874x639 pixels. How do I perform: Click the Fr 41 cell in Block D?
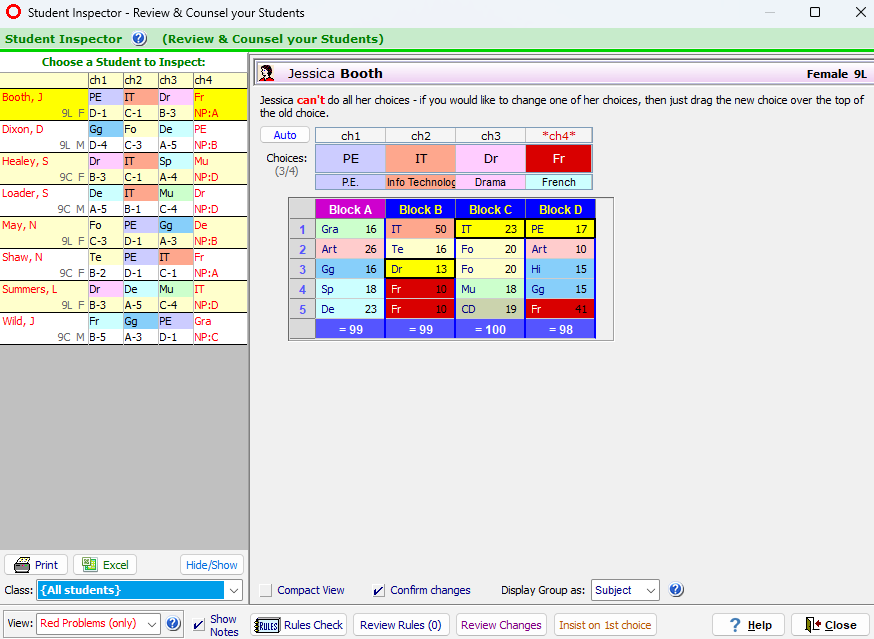click(560, 309)
